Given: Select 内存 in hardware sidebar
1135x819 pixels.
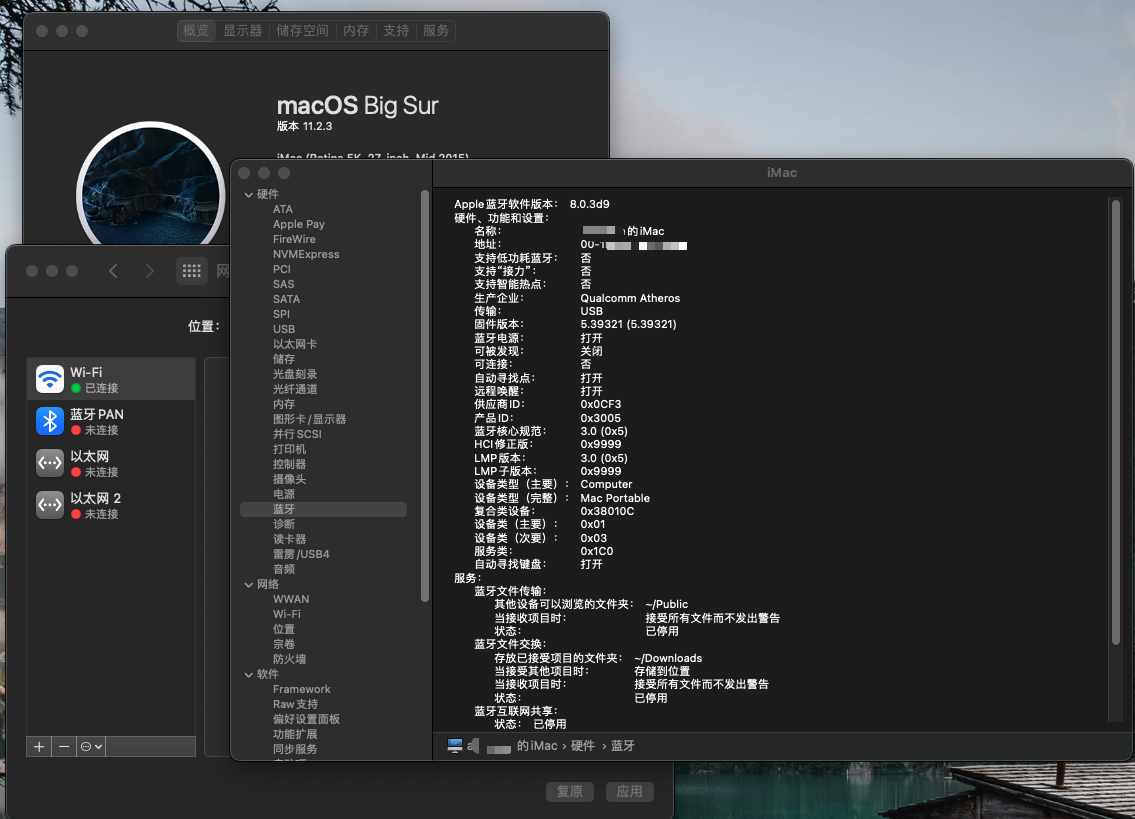Looking at the screenshot, I should 284,404.
